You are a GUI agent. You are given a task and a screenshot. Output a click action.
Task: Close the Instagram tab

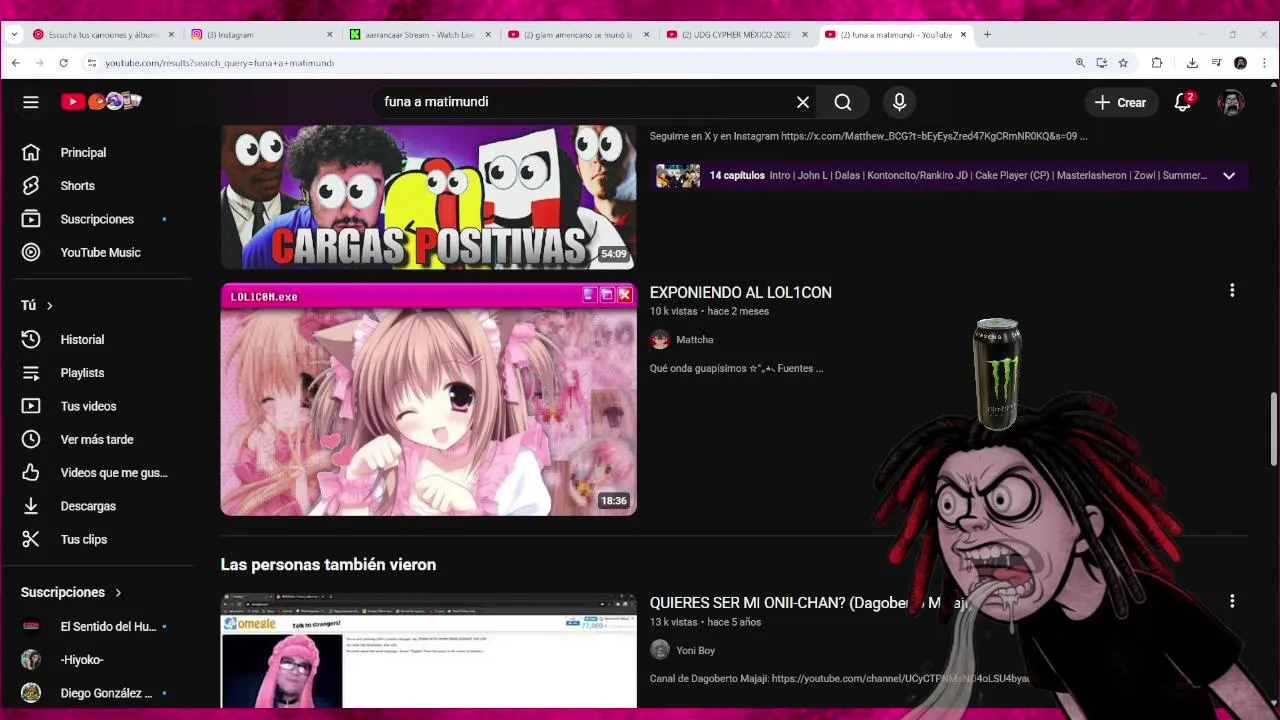[329, 34]
